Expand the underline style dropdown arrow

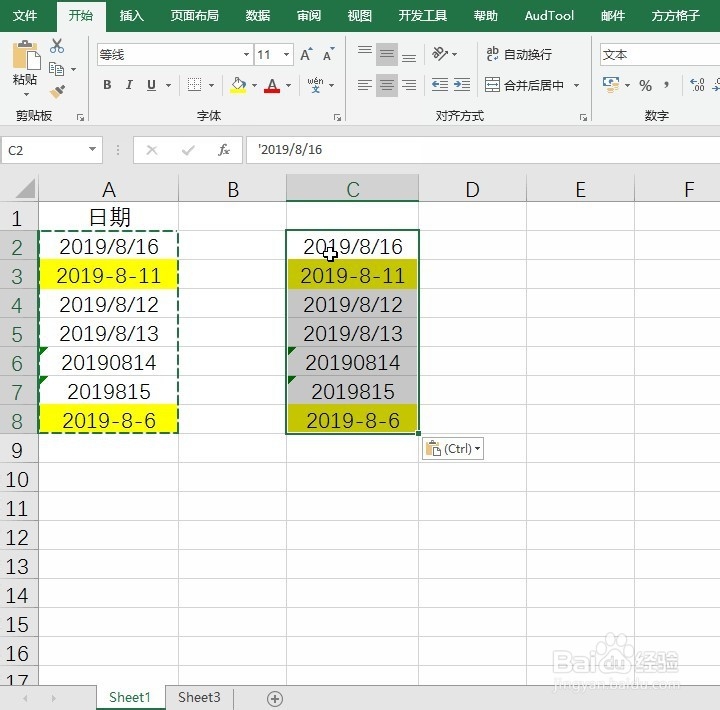pos(169,85)
